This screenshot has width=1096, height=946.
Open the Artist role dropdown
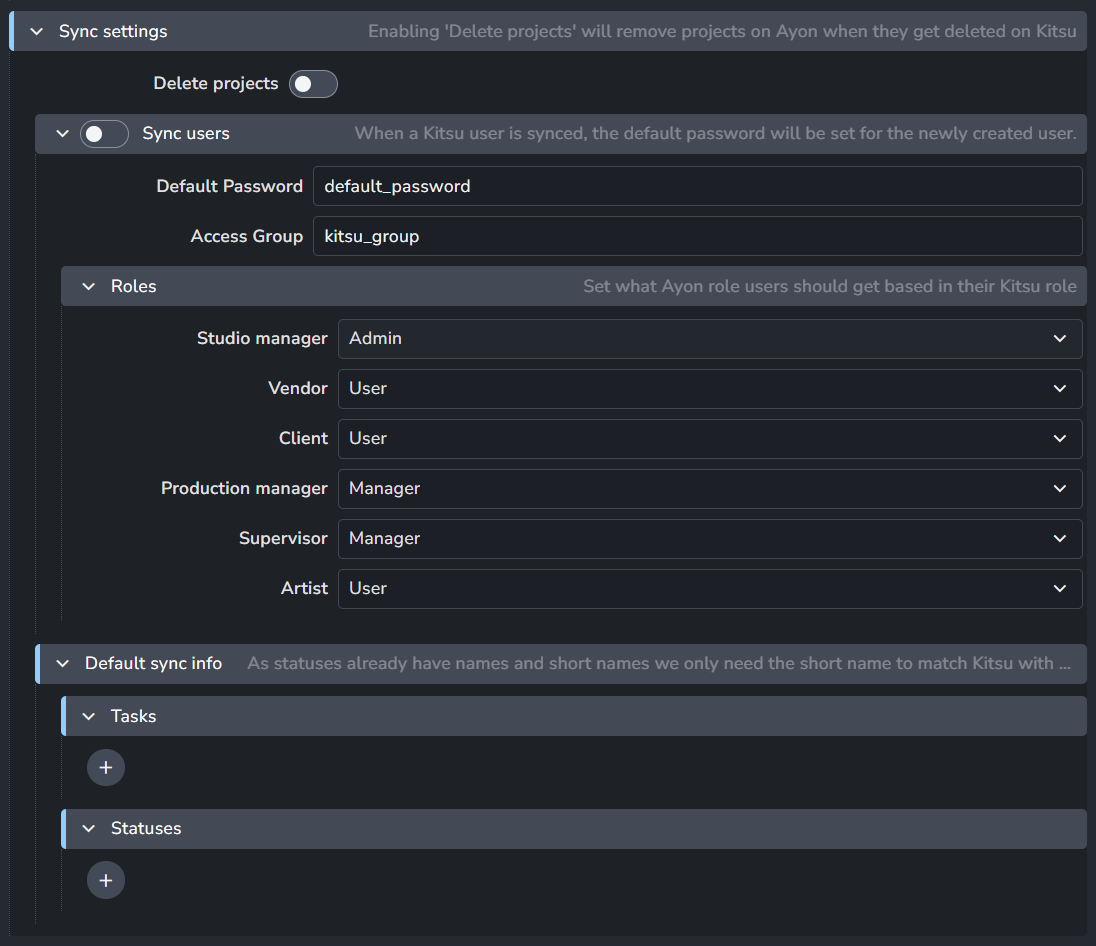pyautogui.click(x=709, y=589)
